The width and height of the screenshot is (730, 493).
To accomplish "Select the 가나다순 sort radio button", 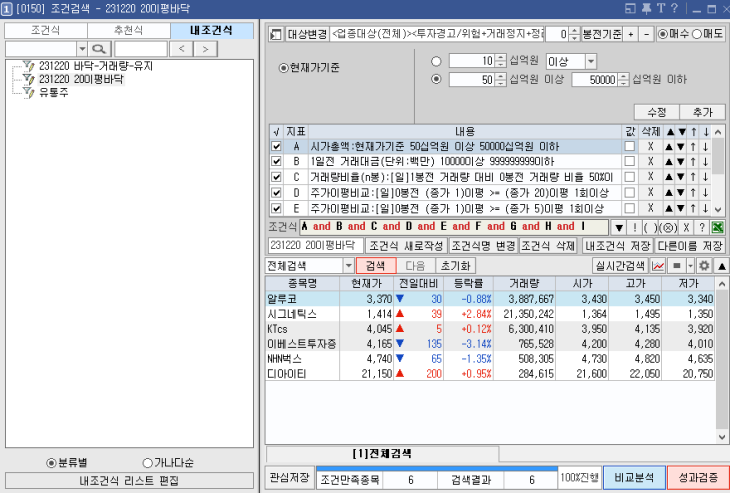I will [x=148, y=462].
